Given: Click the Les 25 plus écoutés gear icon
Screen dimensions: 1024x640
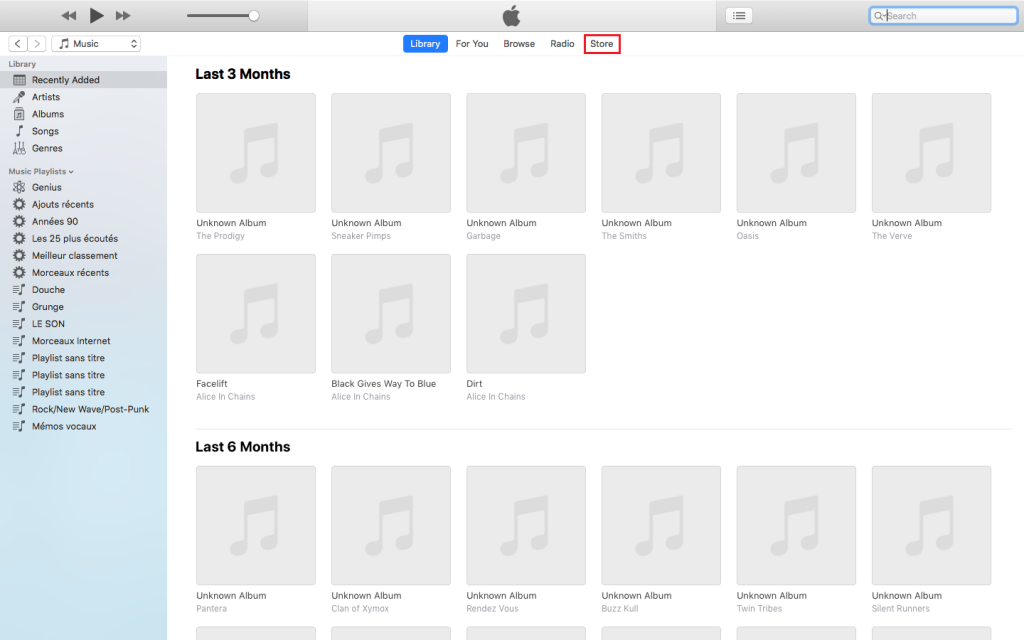Looking at the screenshot, I should click(x=19, y=238).
